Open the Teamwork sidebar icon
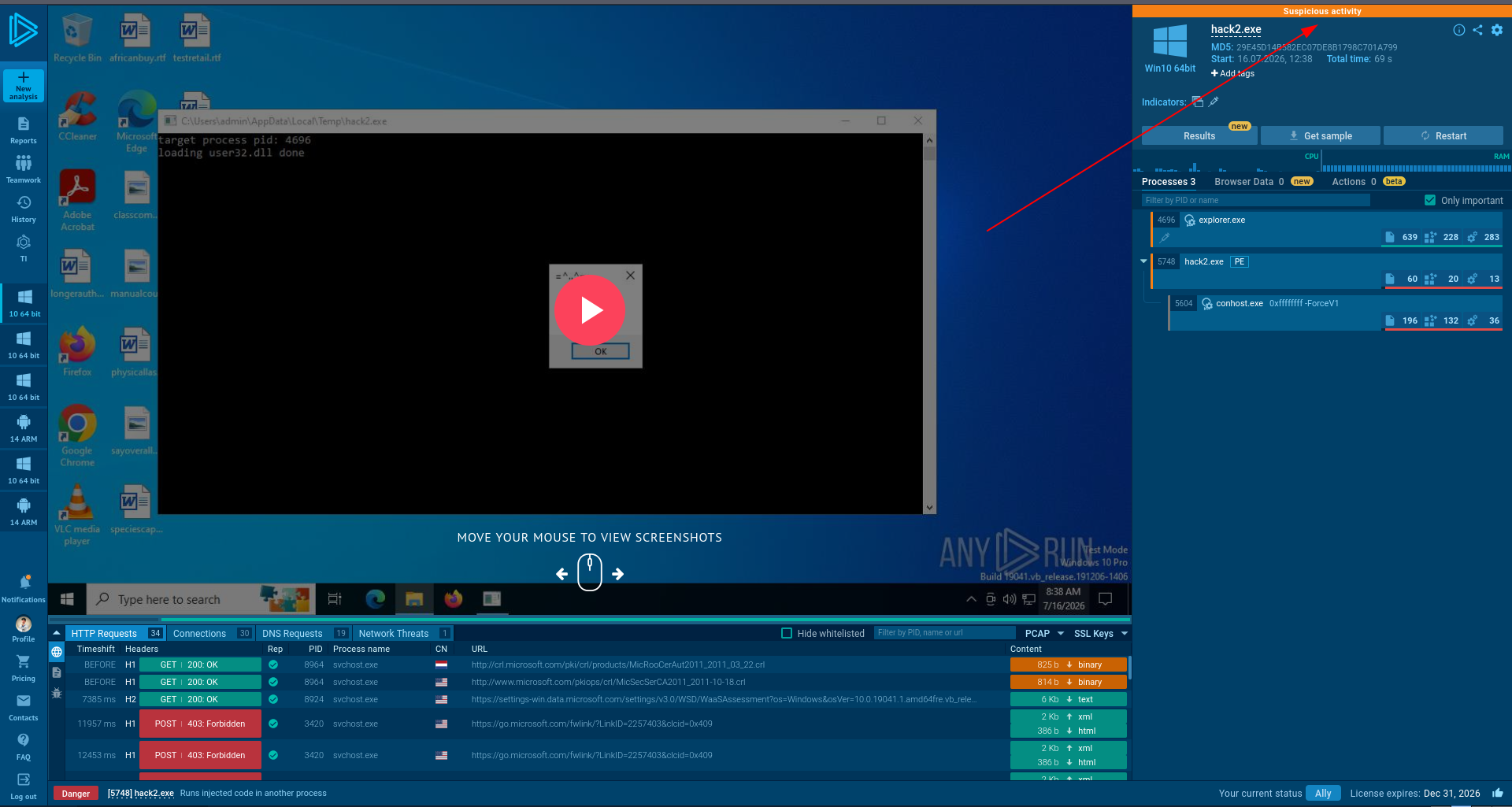Screen dimensions: 1512x807 (24, 163)
